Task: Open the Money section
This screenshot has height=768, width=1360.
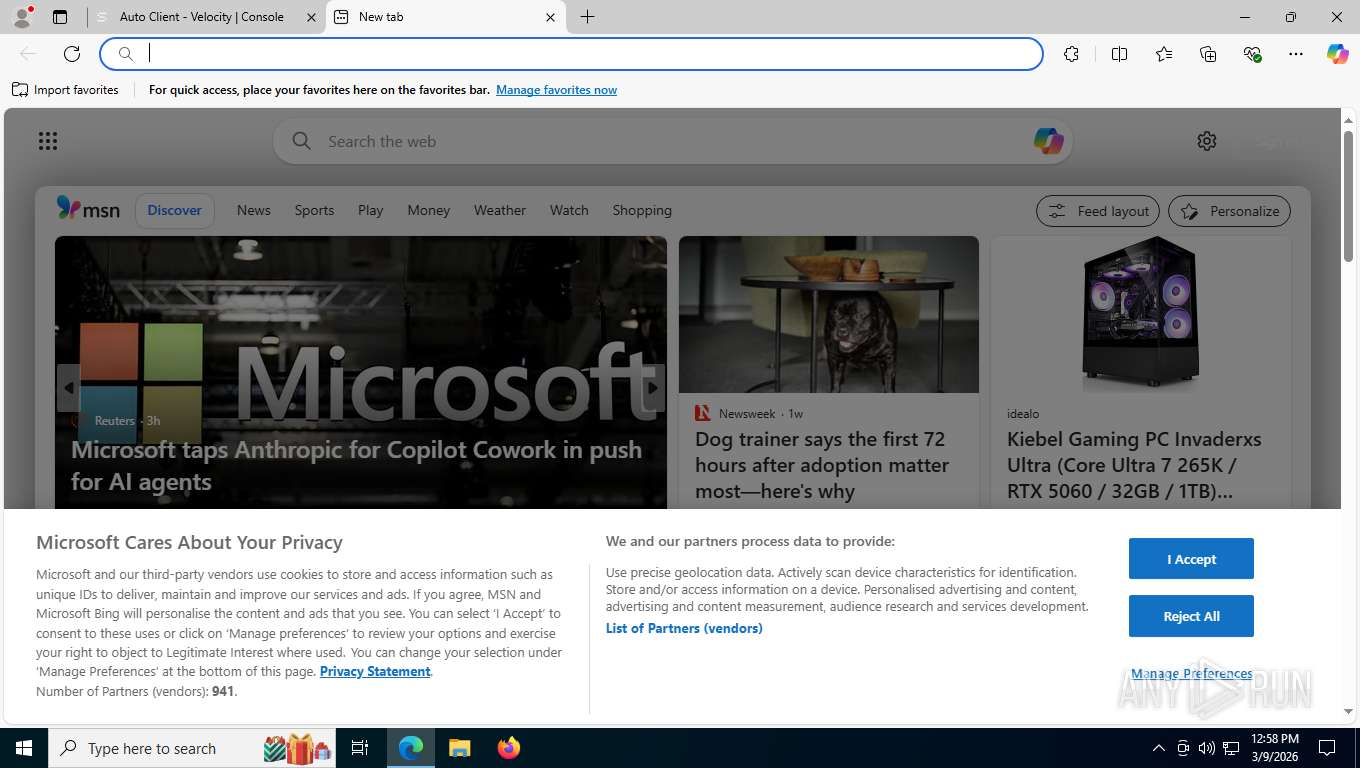Action: click(x=429, y=210)
